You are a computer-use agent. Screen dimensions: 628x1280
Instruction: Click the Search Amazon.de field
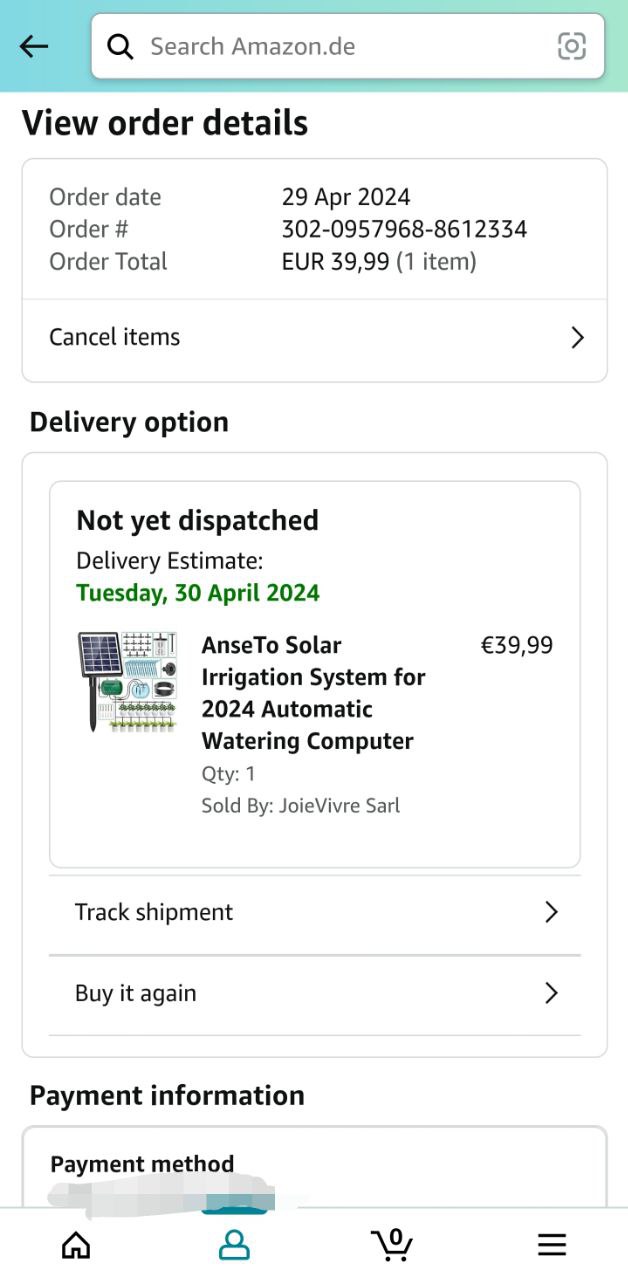[x=340, y=46]
